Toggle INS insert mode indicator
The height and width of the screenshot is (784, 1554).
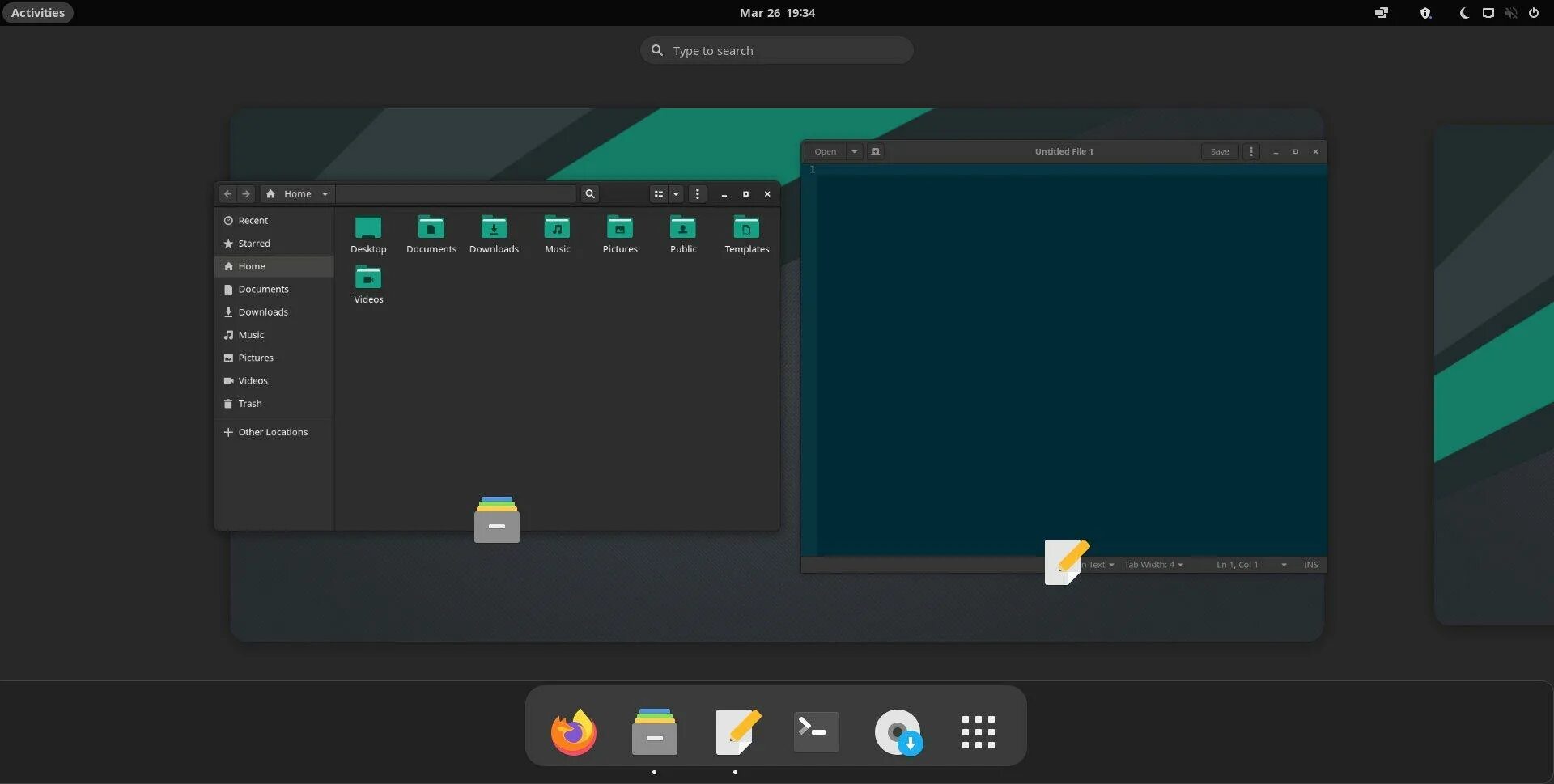(1310, 565)
